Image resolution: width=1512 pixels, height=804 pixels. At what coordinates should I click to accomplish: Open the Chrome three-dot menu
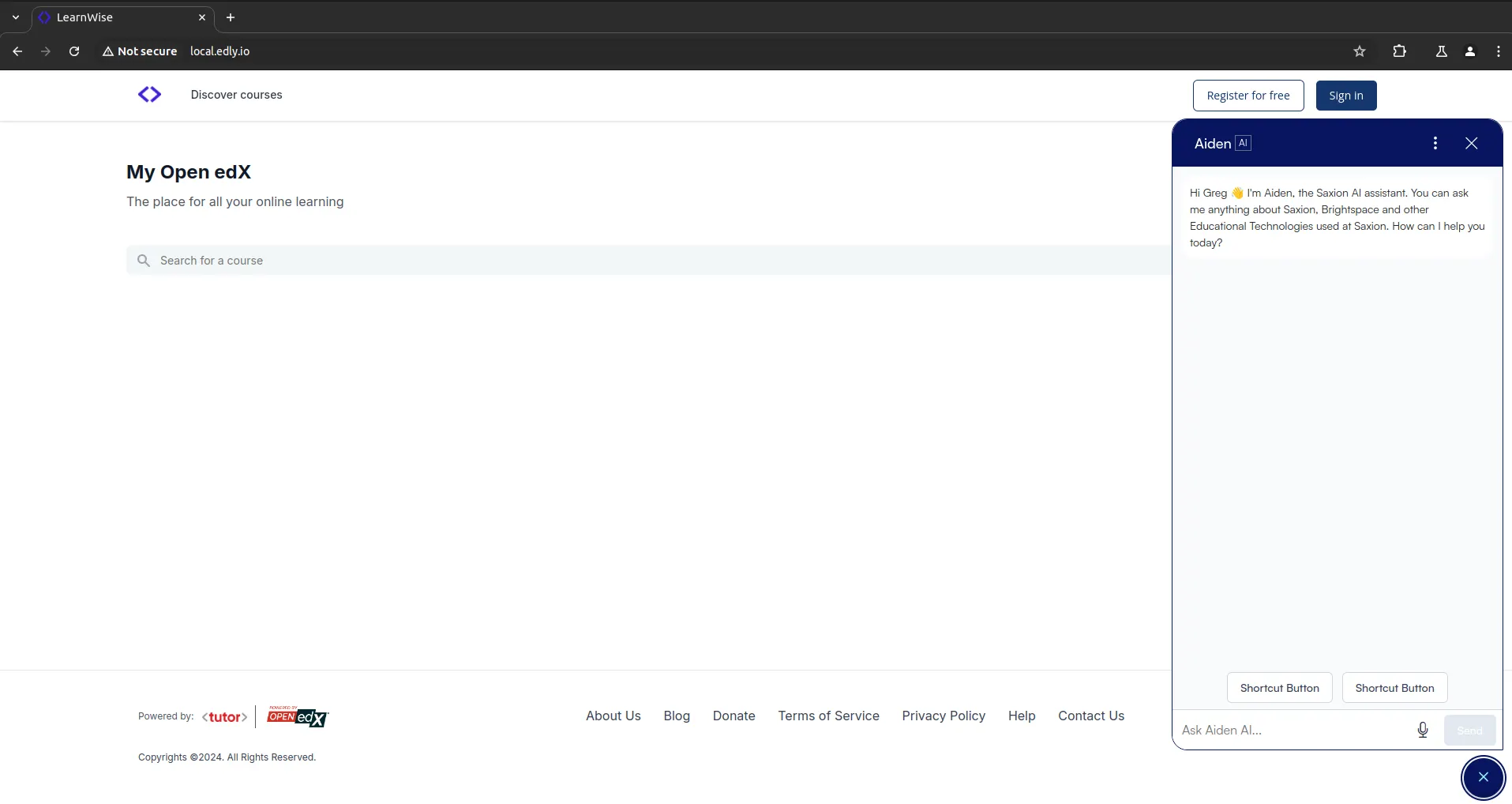click(1499, 51)
